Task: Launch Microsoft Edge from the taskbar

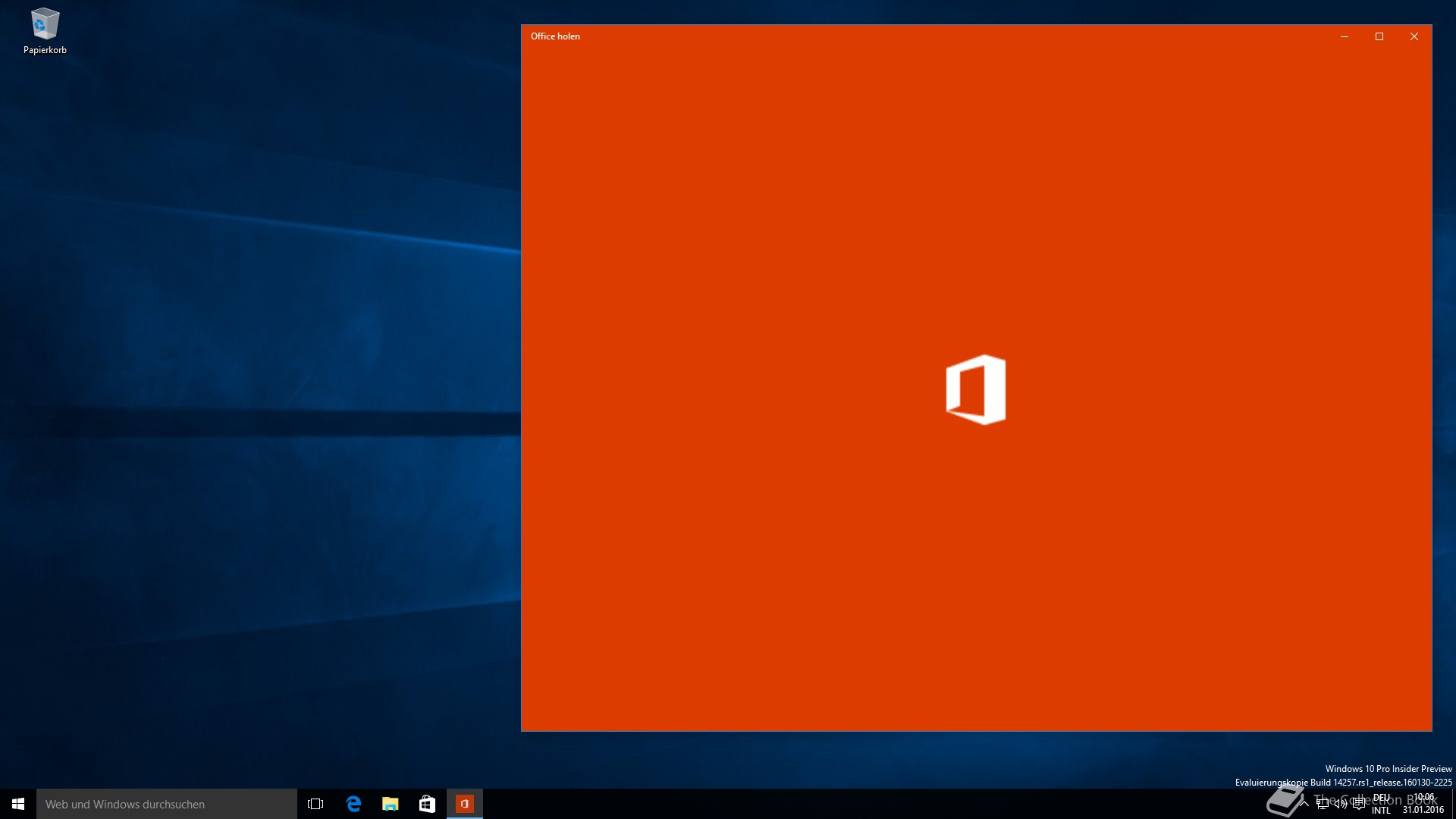Action: coord(353,804)
